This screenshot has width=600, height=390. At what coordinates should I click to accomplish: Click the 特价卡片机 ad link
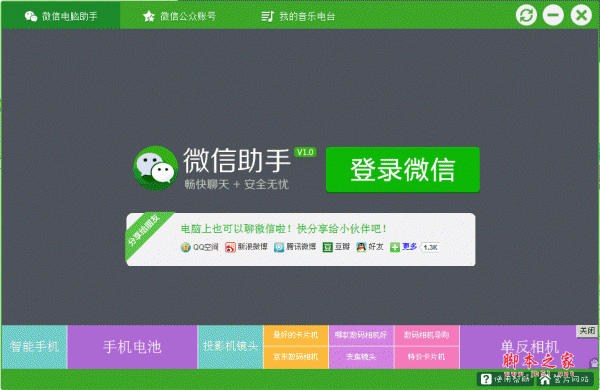click(427, 357)
